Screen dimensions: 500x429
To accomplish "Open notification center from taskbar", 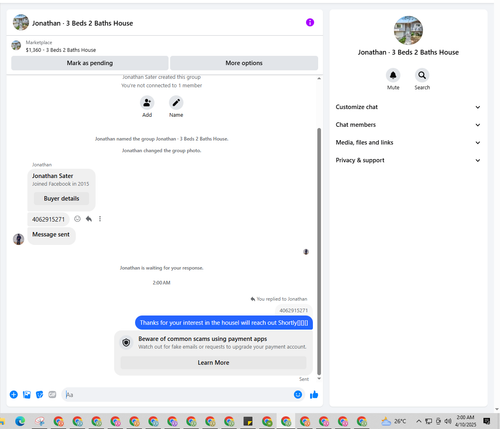I will tap(487, 421).
